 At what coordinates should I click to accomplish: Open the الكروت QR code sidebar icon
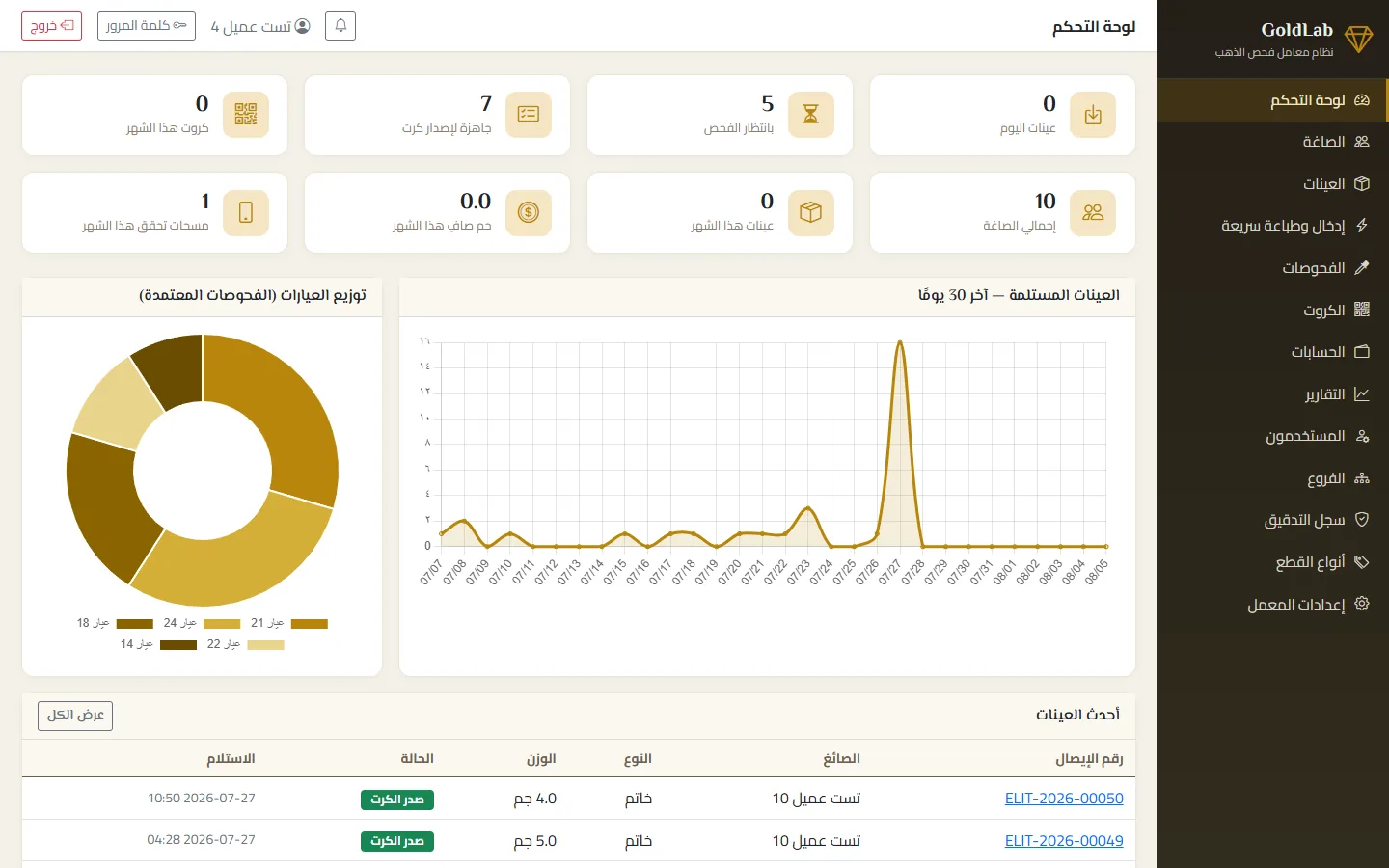click(1362, 310)
